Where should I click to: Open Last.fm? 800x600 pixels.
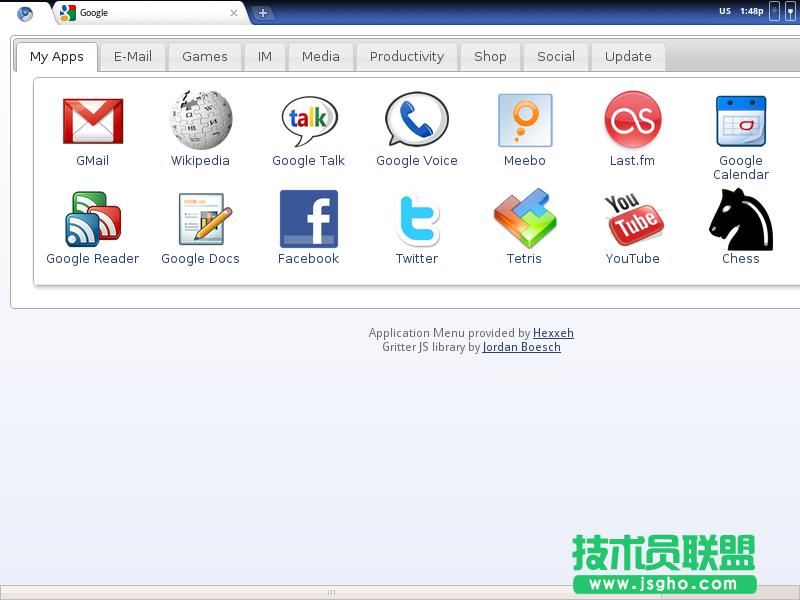pos(632,120)
